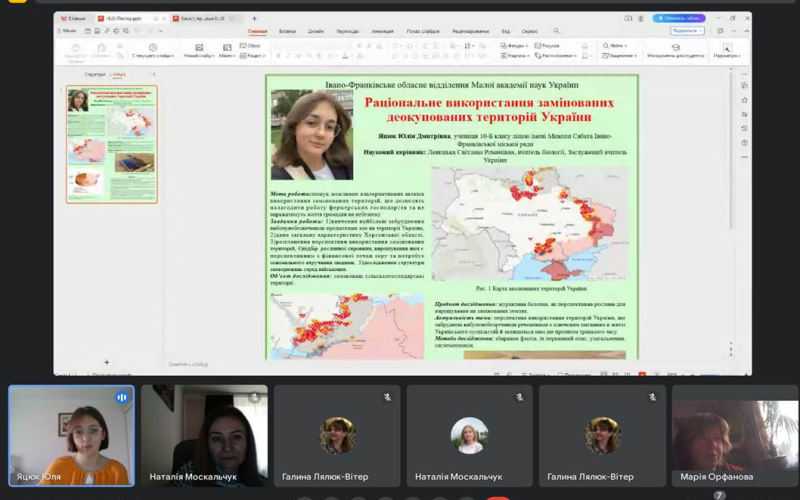Viewport: 800px width, 500px height.
Task: Open the Параметры settings dropdown
Action: (x=727, y=51)
